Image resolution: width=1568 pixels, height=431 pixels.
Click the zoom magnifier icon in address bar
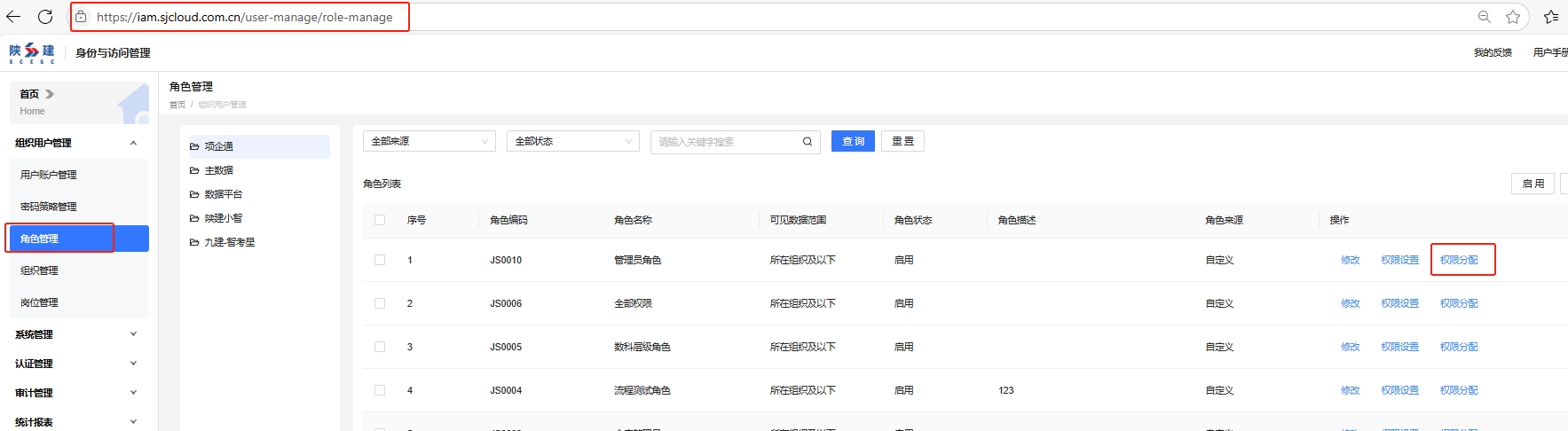click(x=1484, y=17)
